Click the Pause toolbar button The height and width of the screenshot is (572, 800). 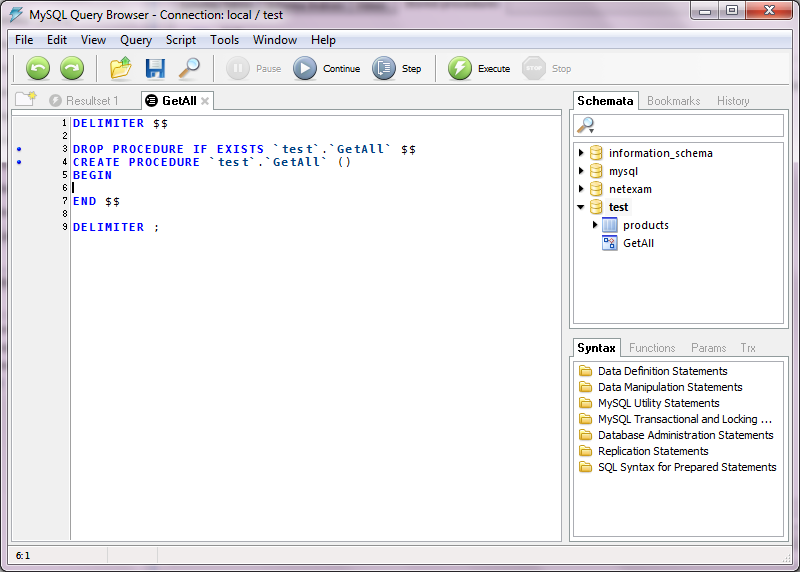tap(254, 68)
